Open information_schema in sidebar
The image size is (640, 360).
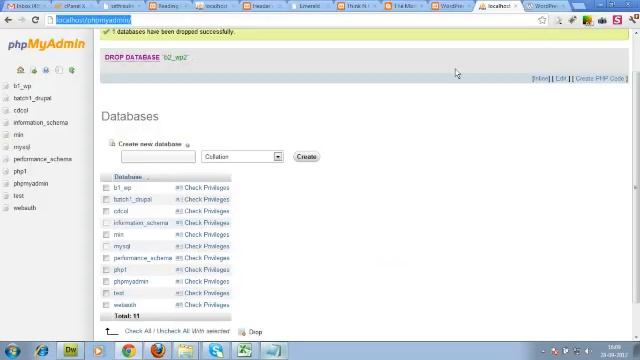coord(40,123)
